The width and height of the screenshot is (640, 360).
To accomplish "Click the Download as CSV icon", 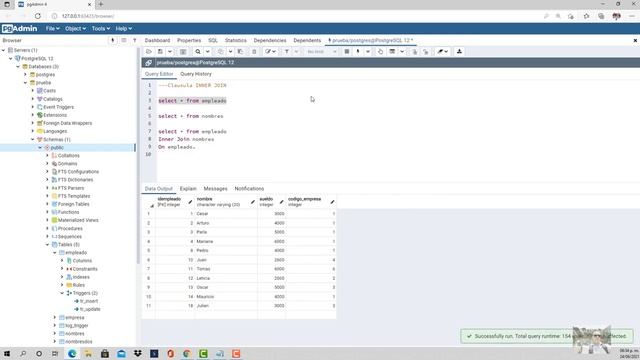I will pos(459,51).
